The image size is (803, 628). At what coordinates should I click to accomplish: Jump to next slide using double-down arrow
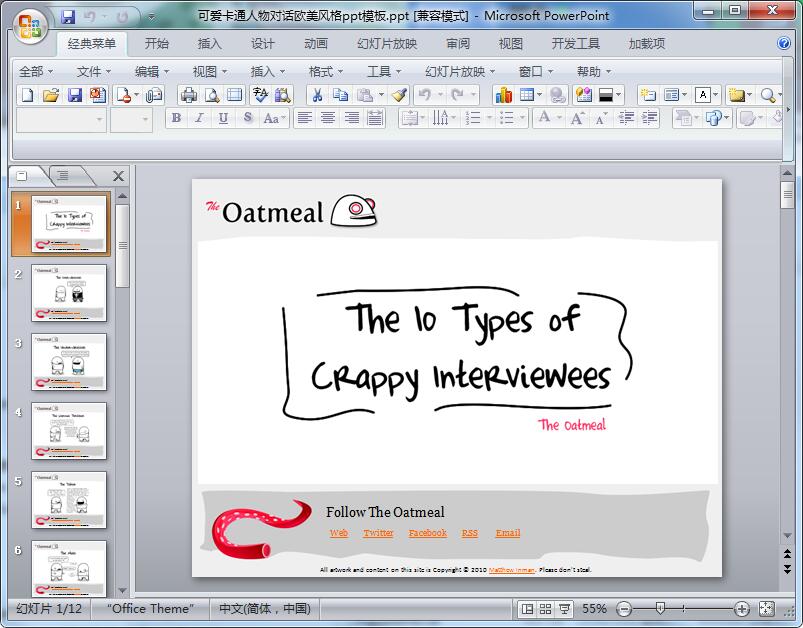[787, 569]
